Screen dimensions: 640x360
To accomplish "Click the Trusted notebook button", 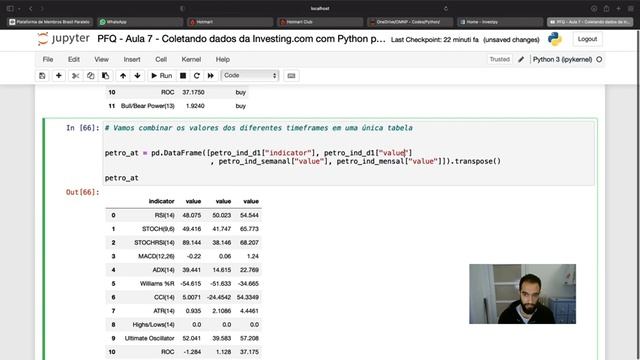I will 500,59.
